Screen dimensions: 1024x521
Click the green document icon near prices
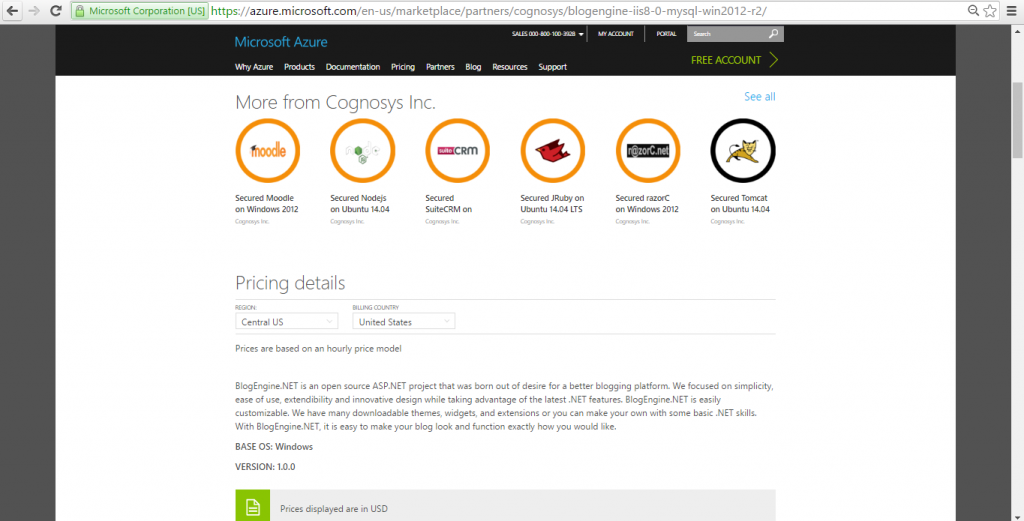click(253, 507)
